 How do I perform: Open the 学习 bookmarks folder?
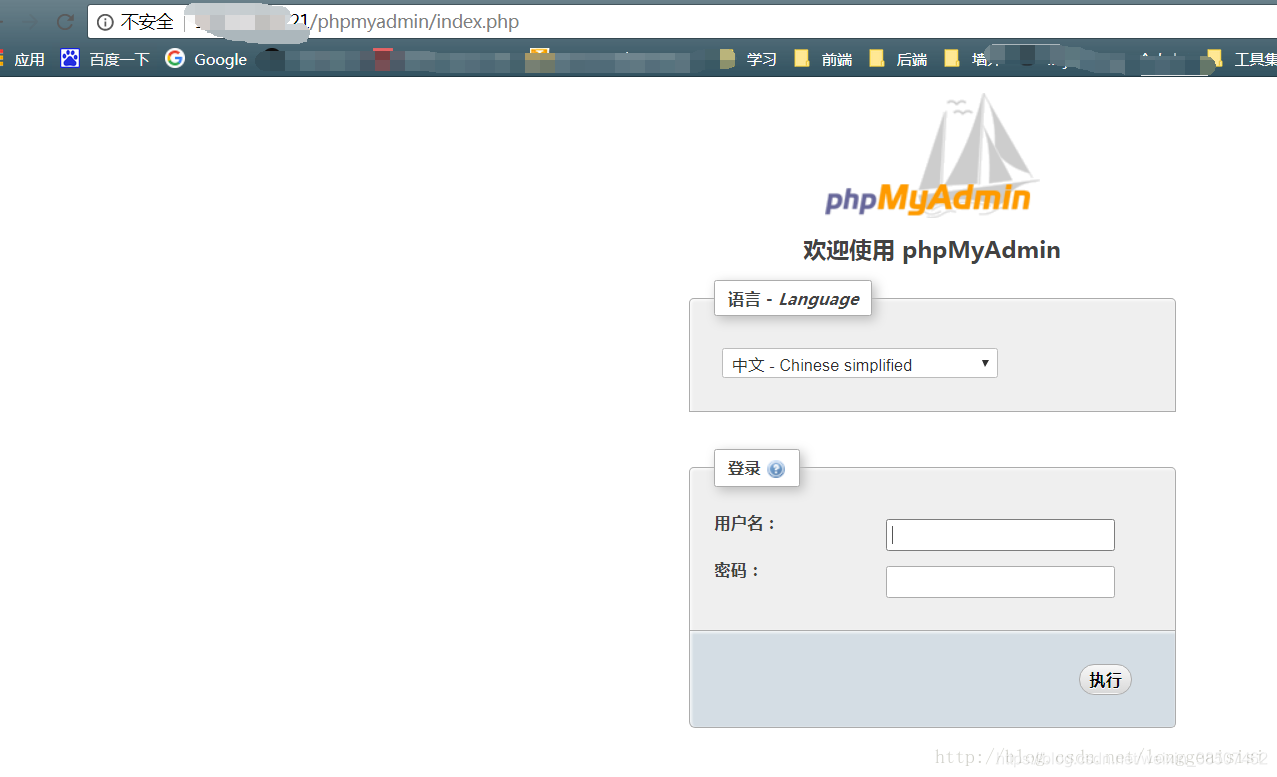point(748,59)
